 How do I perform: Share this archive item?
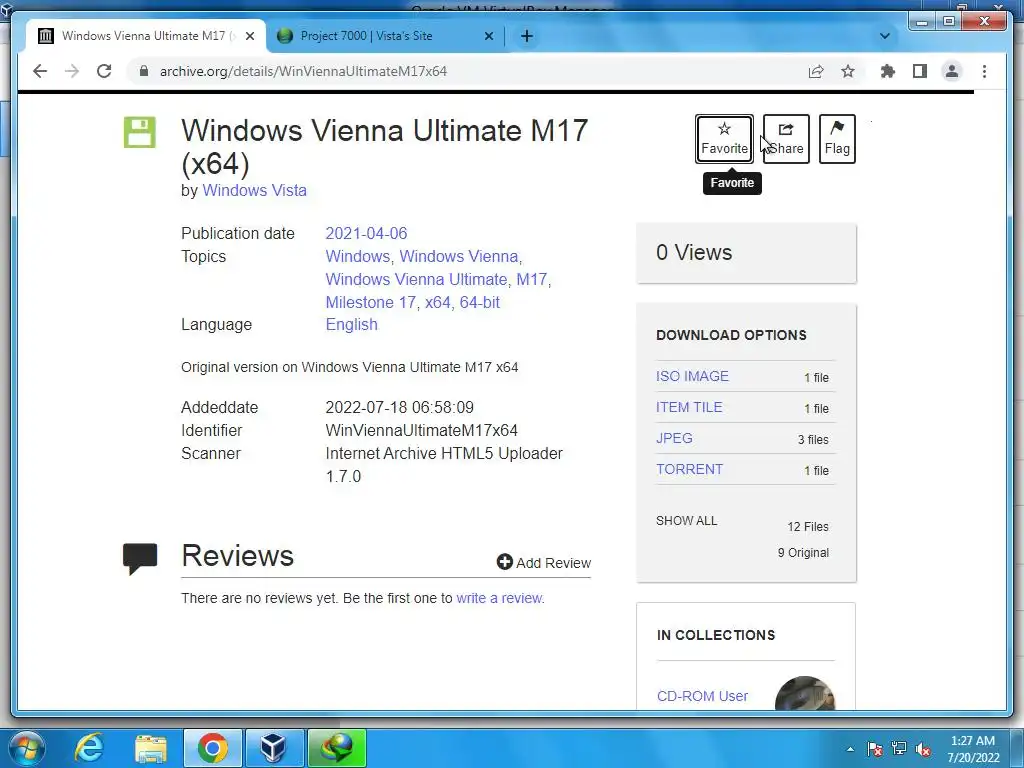tap(786, 138)
